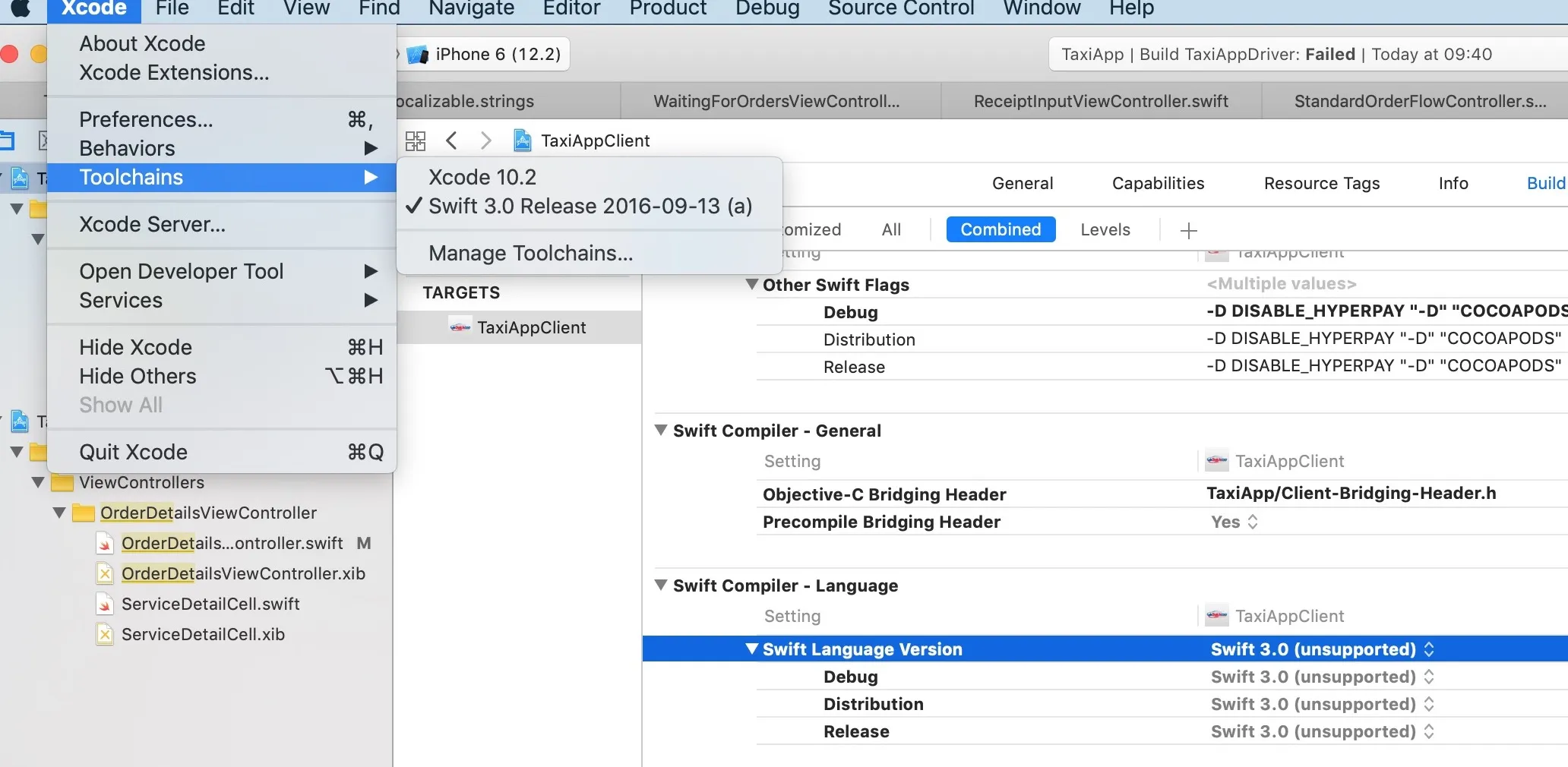Click the add build setting plus icon
Image resolution: width=1568 pixels, height=767 pixels.
pyautogui.click(x=1189, y=230)
